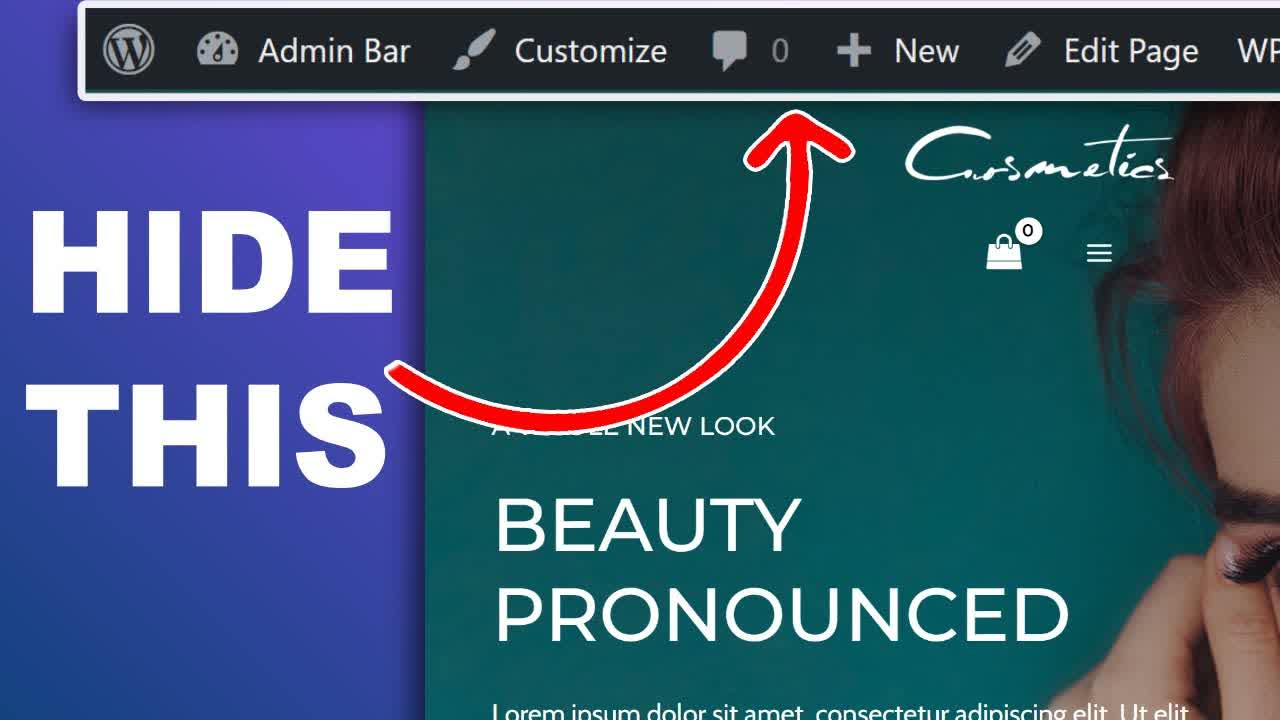Open the Customize link
Viewport: 1280px width, 720px height.
tap(590, 51)
